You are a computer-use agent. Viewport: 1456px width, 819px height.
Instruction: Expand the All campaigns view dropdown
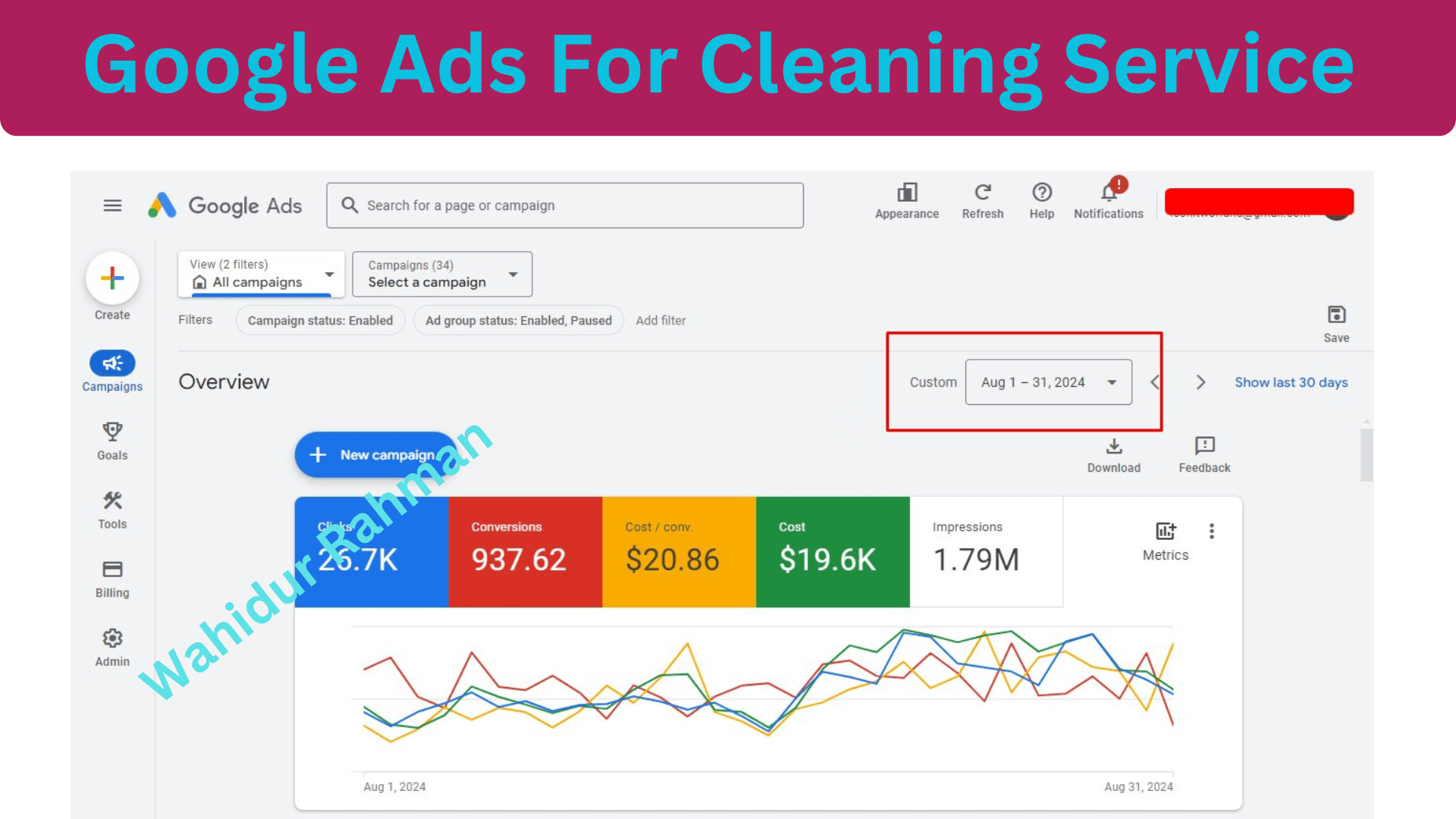[x=262, y=274]
